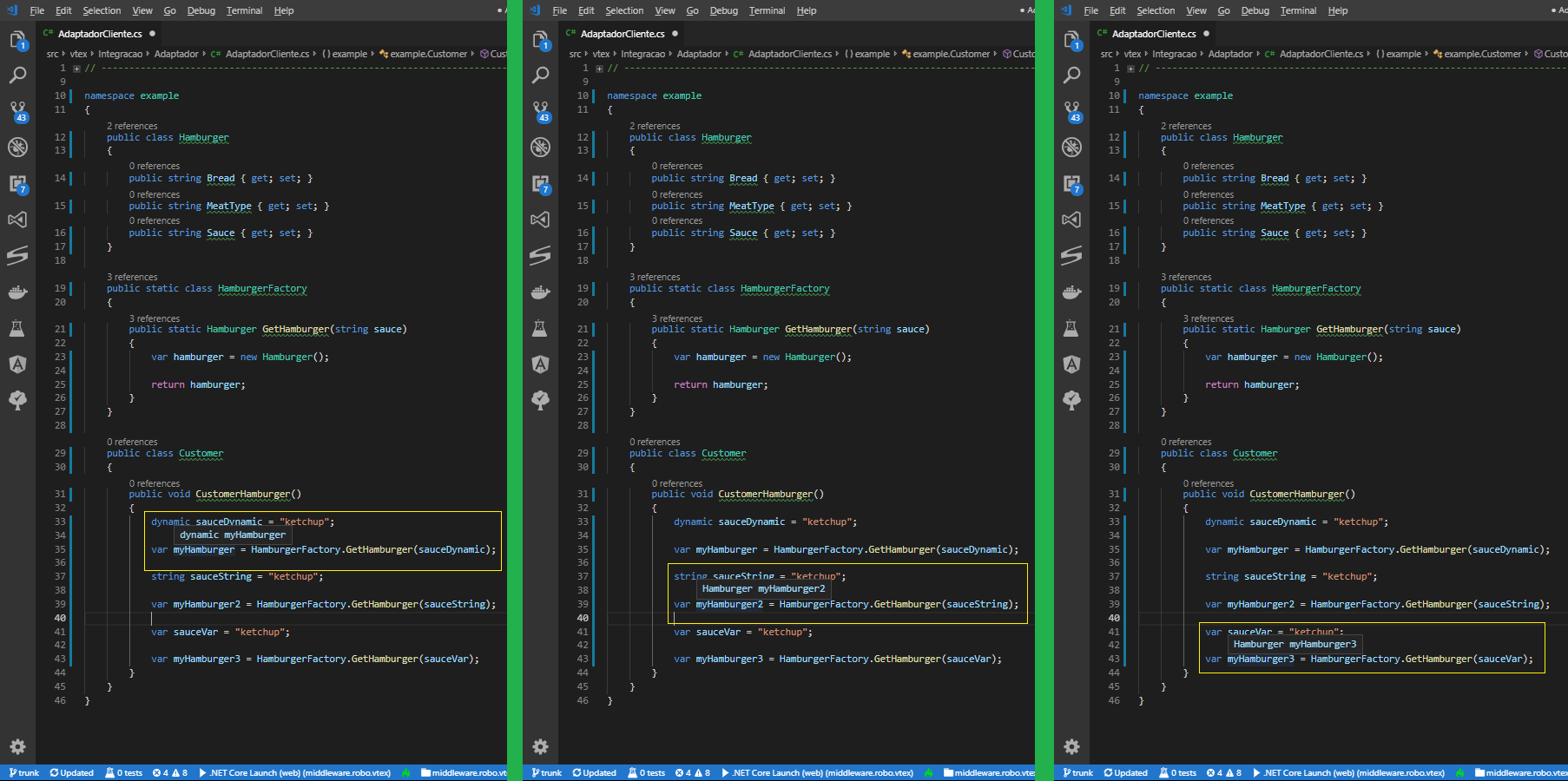Open the Adaptador breadcrumb in the middle window
The width and height of the screenshot is (1568, 781).
tap(699, 54)
